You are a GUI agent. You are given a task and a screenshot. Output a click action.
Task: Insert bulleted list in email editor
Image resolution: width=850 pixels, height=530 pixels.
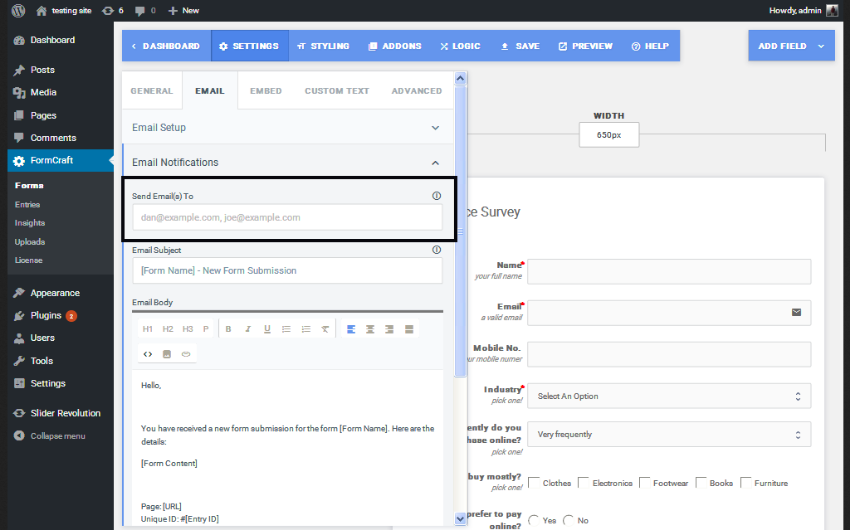point(286,329)
